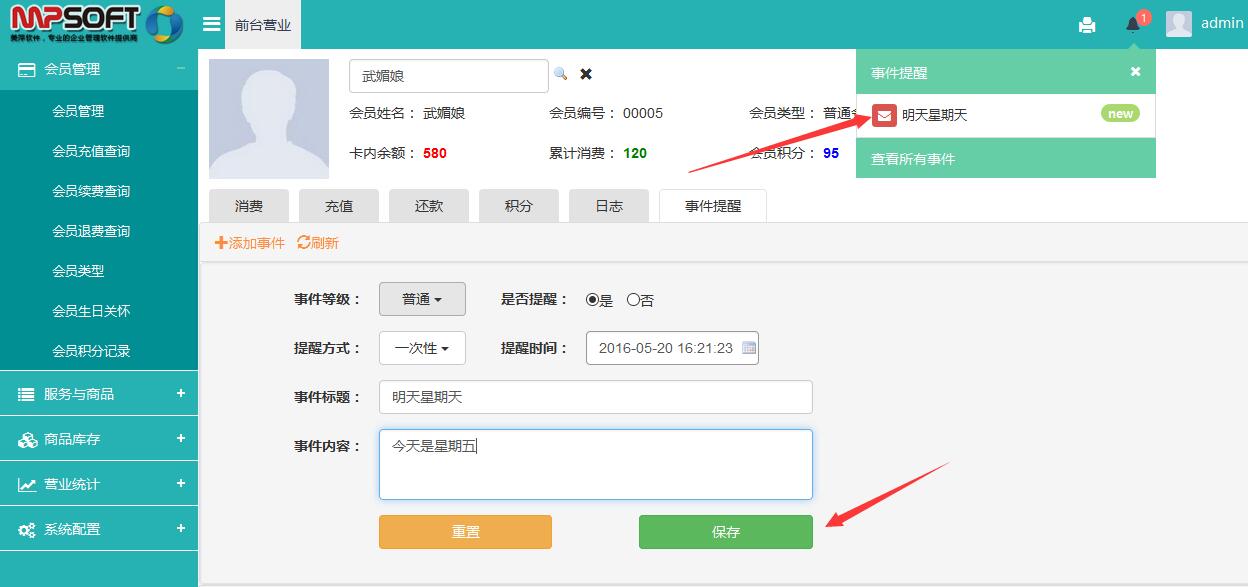Click into the 事件标题 input field
Image resolution: width=1248 pixels, height=587 pixels.
point(595,397)
